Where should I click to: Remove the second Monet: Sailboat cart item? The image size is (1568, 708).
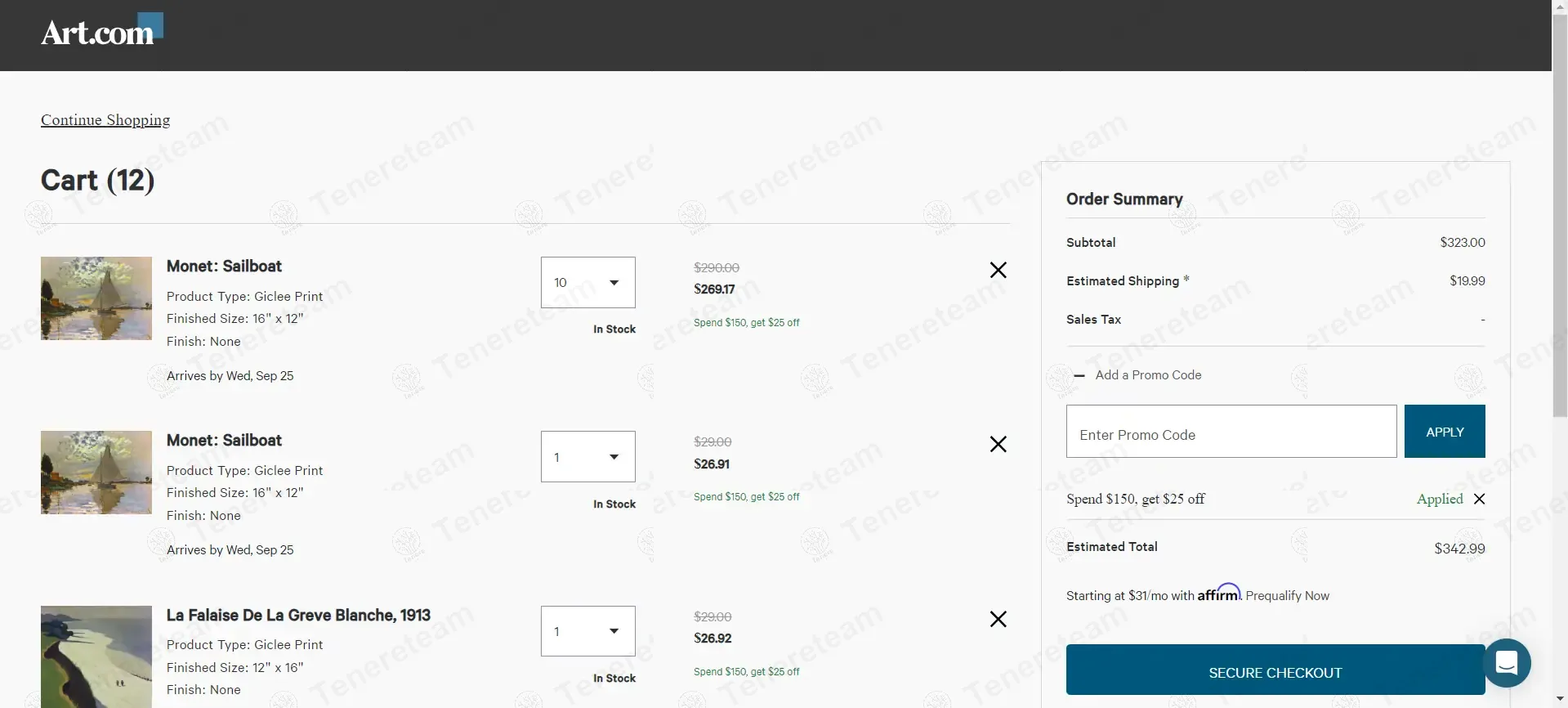pyautogui.click(x=998, y=444)
